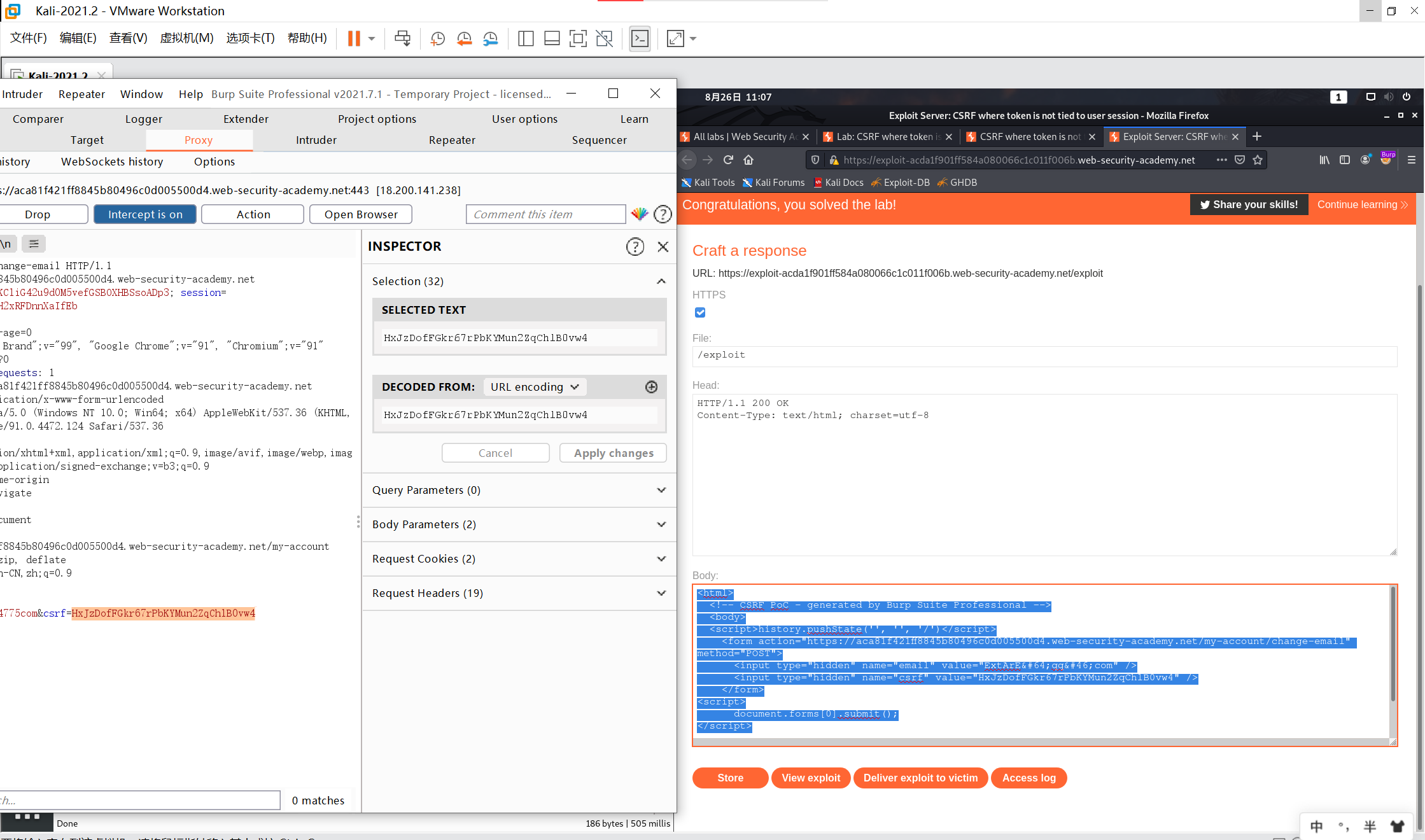
Task: Uncheck the HTTPS checkbox on exploit server
Action: click(x=699, y=312)
